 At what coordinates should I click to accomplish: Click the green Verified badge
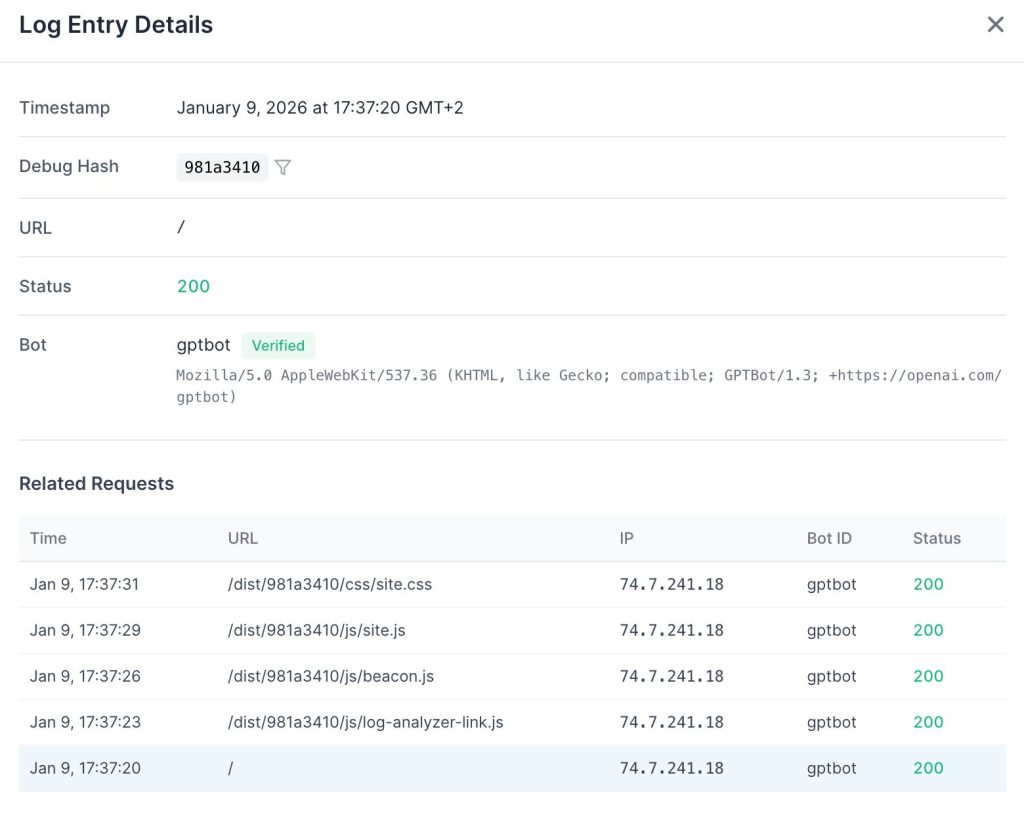click(x=278, y=345)
